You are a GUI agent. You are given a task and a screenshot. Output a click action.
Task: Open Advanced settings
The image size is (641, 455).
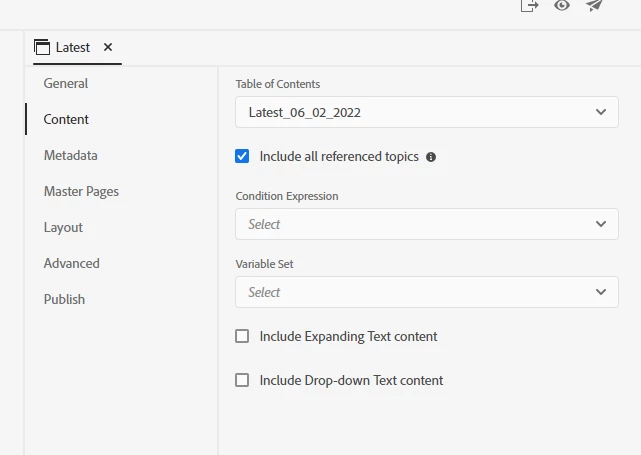[71, 263]
